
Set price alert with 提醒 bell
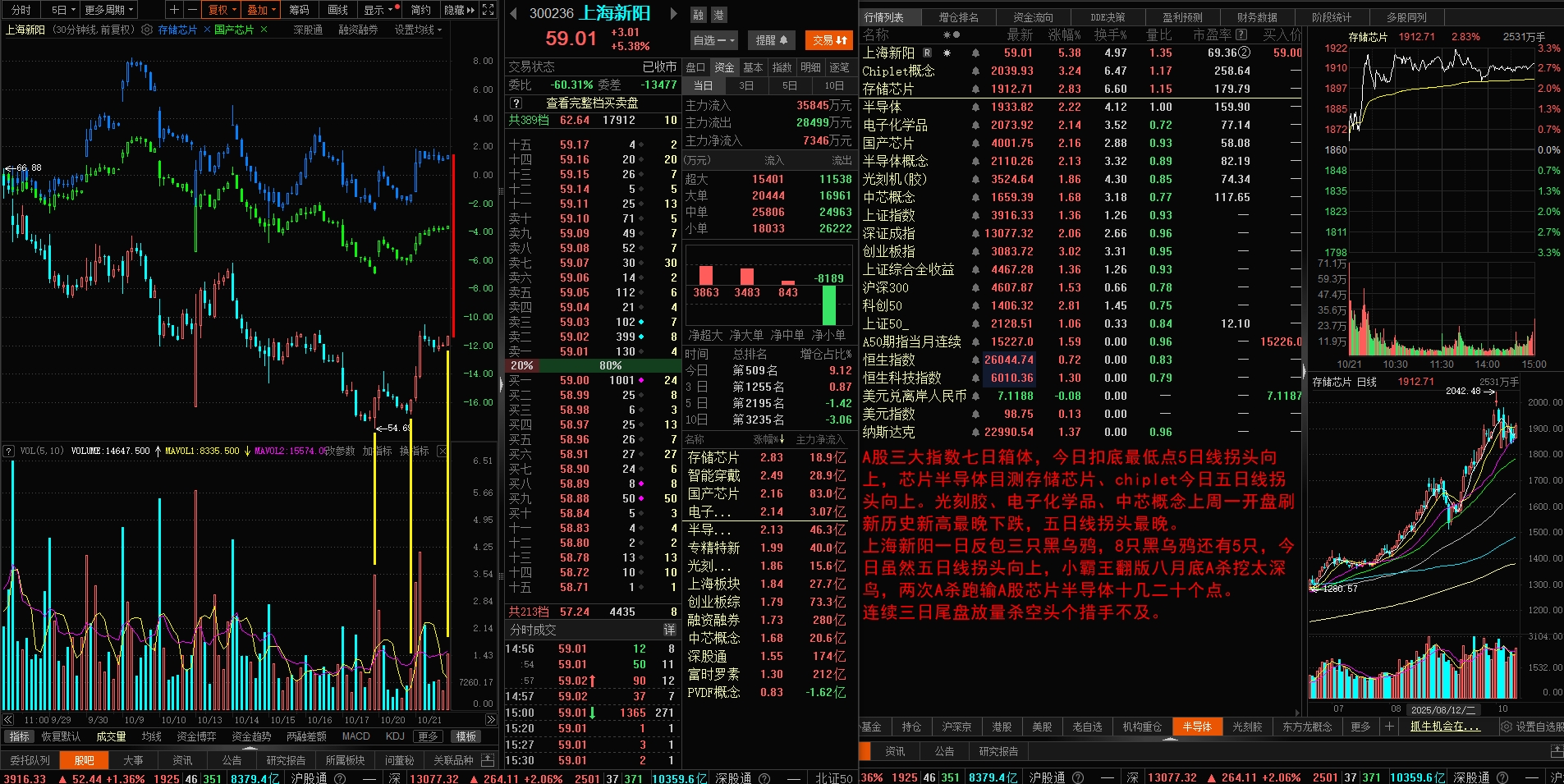pos(772,40)
